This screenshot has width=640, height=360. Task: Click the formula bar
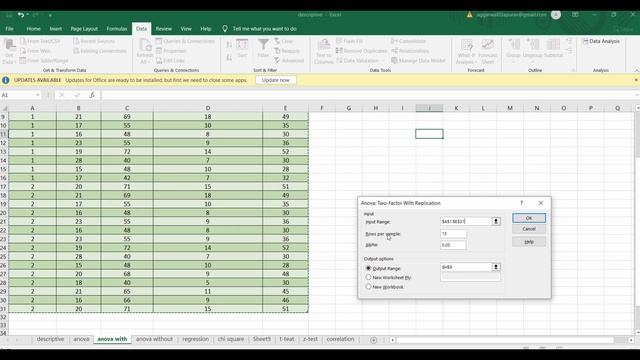click(367, 95)
